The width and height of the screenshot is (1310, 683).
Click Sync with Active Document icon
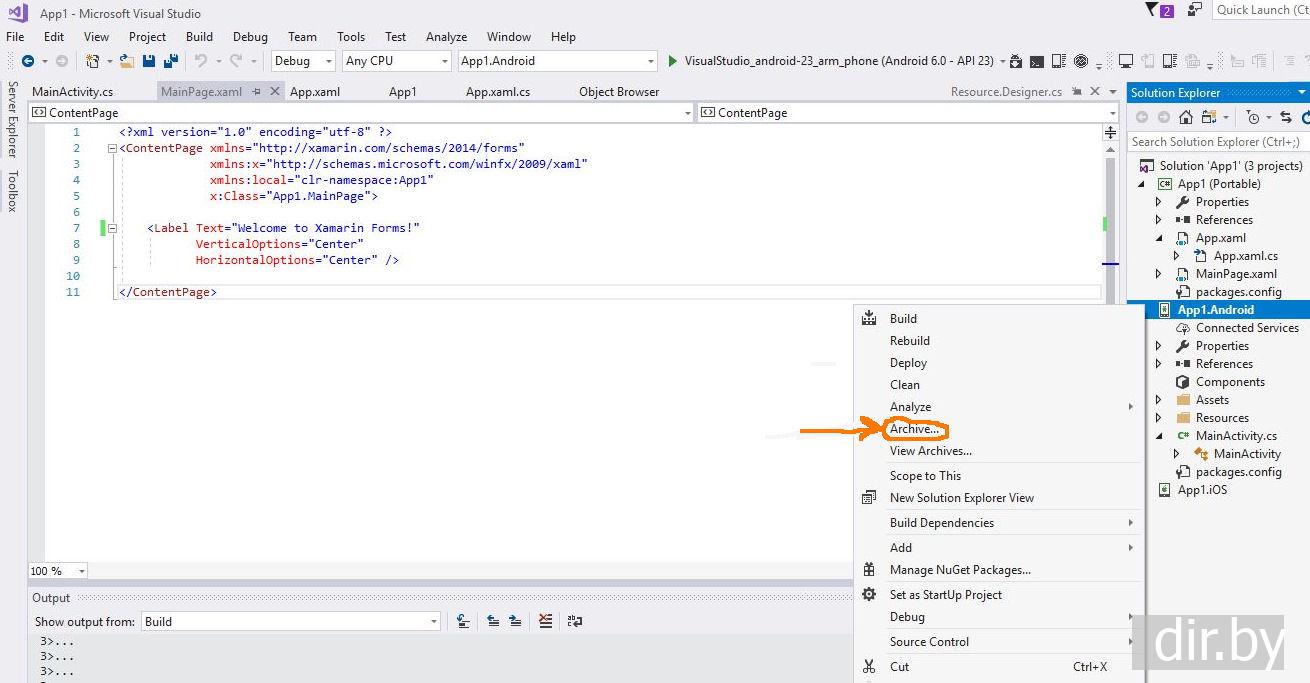point(1286,117)
